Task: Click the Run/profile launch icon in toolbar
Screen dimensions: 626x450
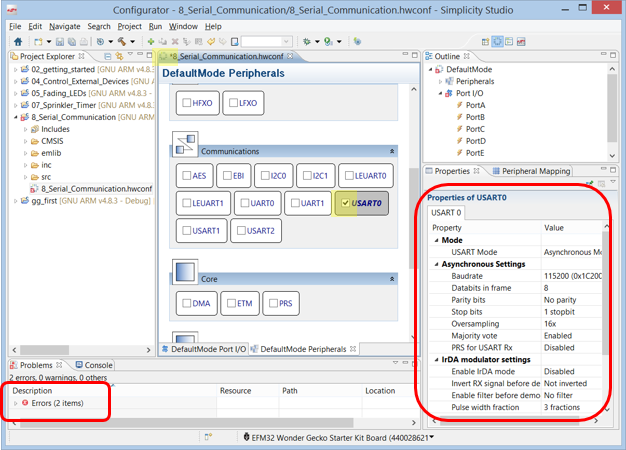Action: pyautogui.click(x=328, y=42)
